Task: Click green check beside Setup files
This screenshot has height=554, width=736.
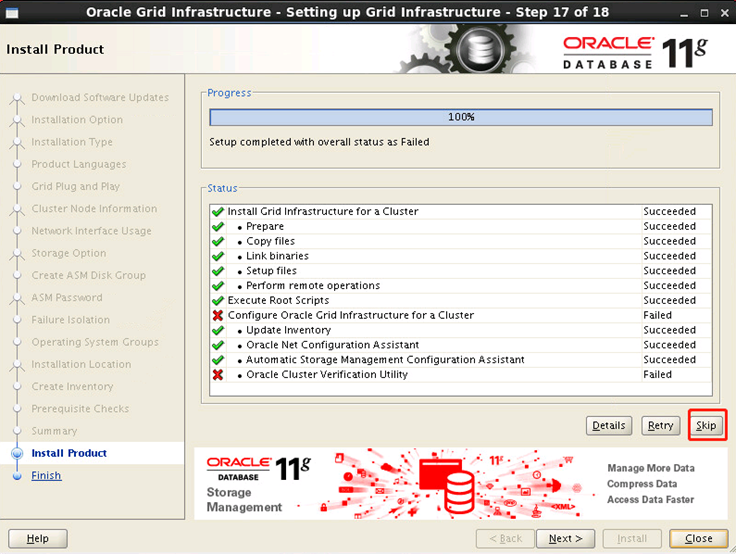Action: (x=218, y=271)
